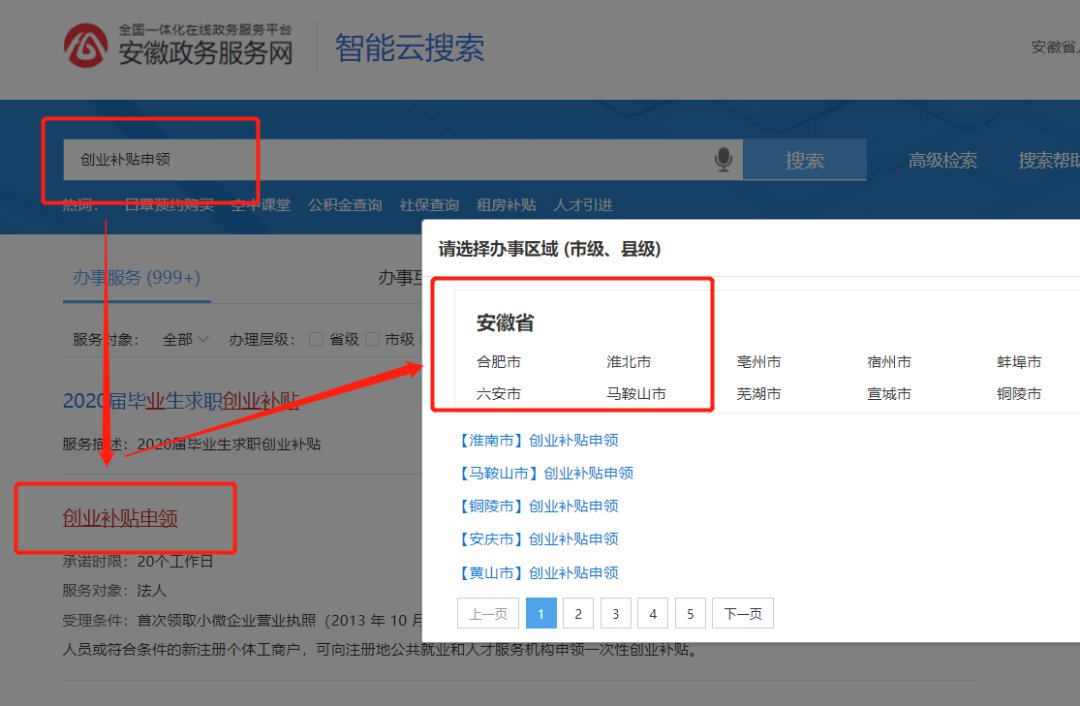1080x706 pixels.
Task: Select 合肥市 in the region list
Action: tap(498, 362)
